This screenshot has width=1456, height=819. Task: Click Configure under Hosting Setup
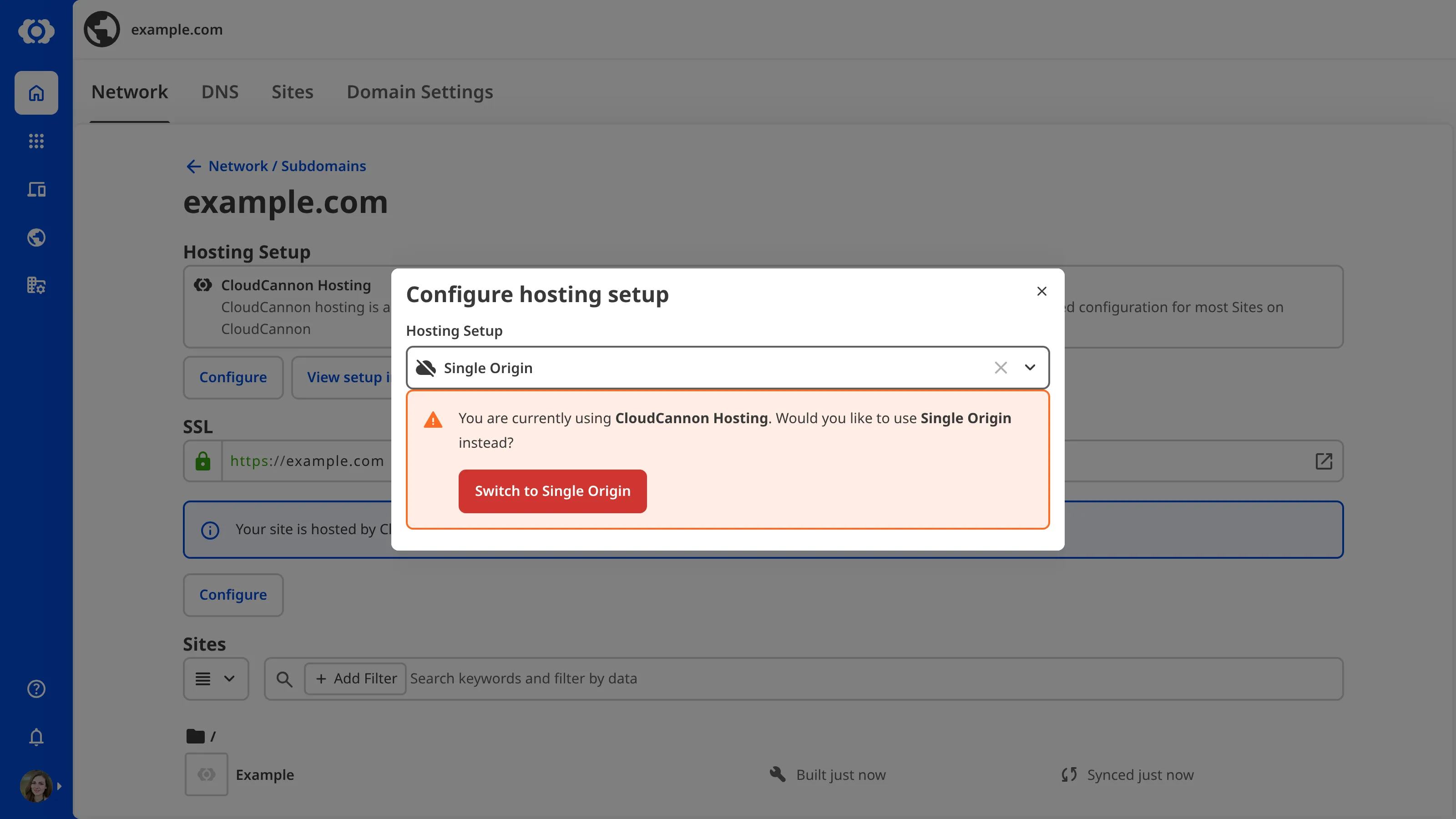tap(233, 378)
